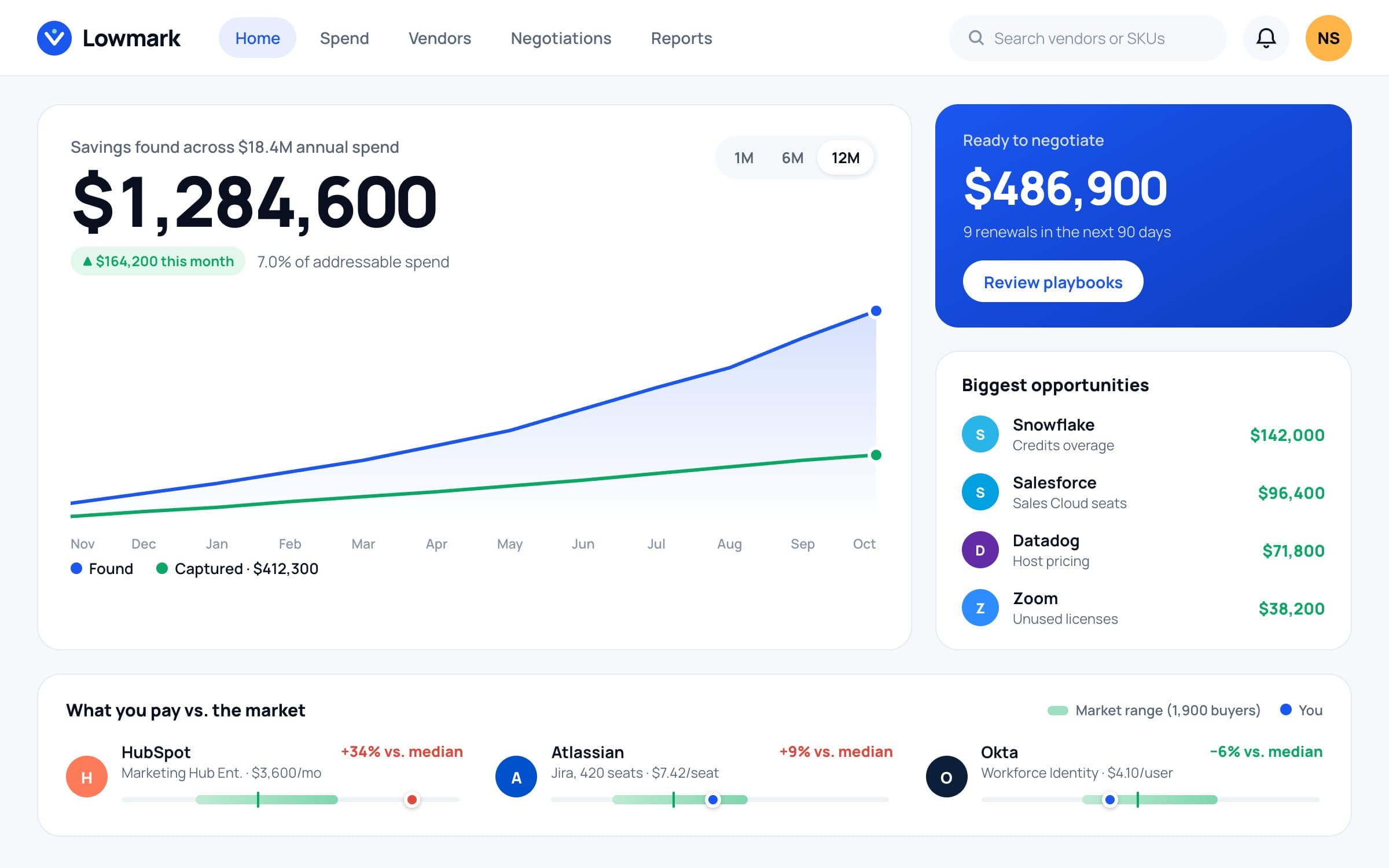This screenshot has height=868, width=1389.
Task: Open the Reports tab
Action: pyautogui.click(x=681, y=38)
